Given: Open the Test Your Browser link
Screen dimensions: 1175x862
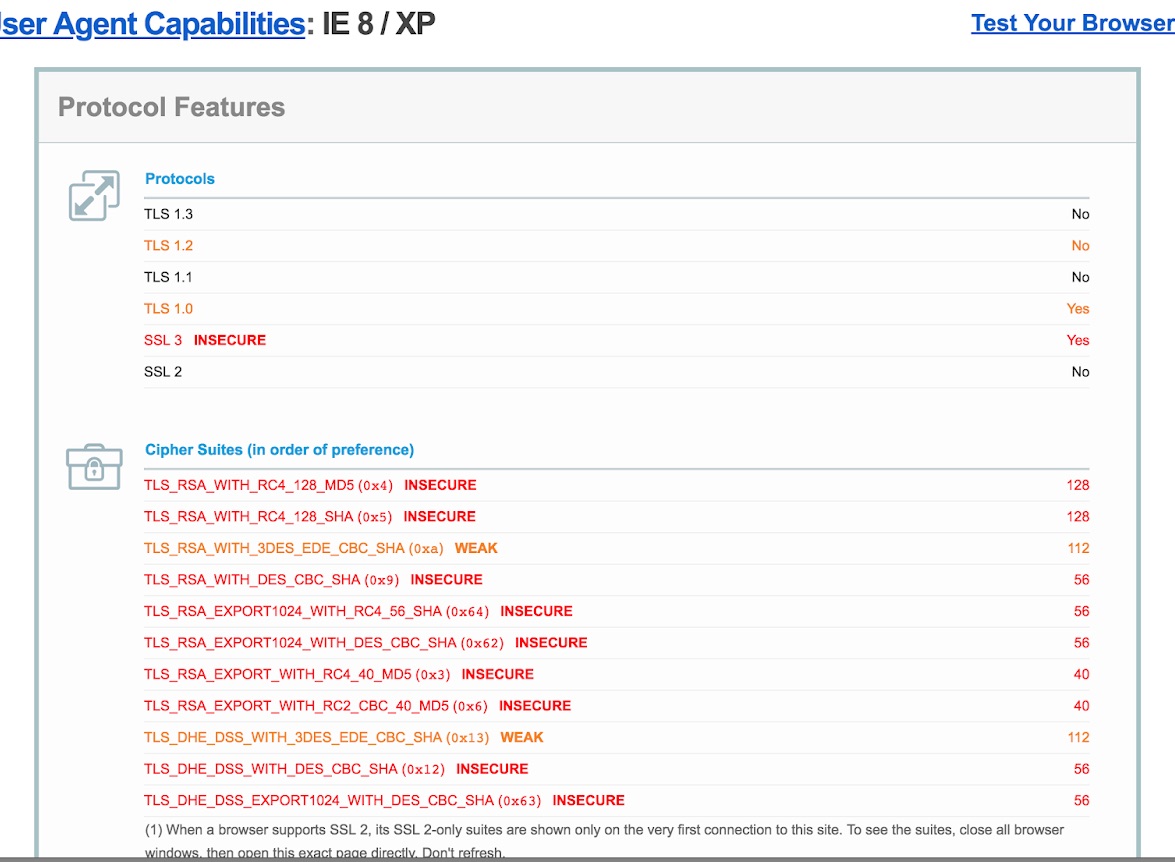Looking at the screenshot, I should pyautogui.click(x=1072, y=24).
